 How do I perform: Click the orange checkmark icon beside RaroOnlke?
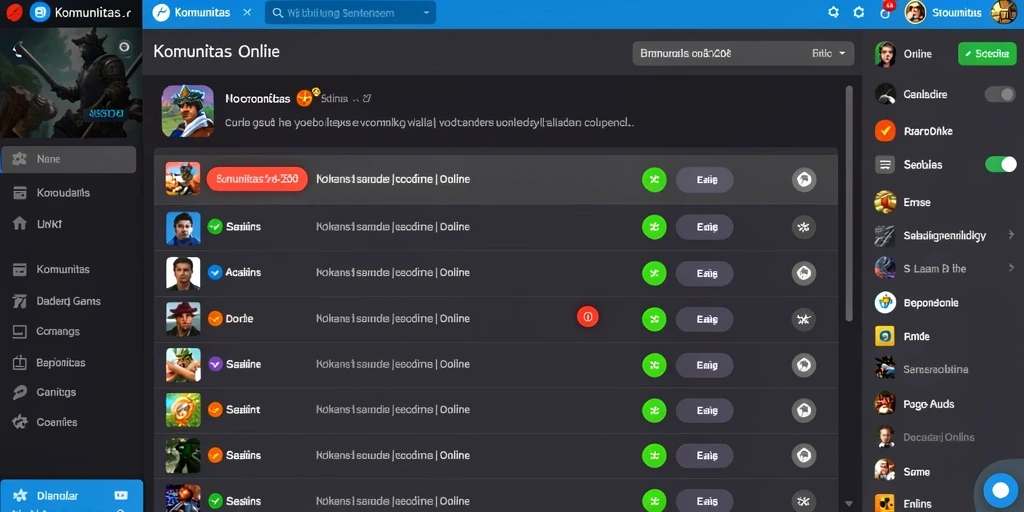tap(885, 131)
